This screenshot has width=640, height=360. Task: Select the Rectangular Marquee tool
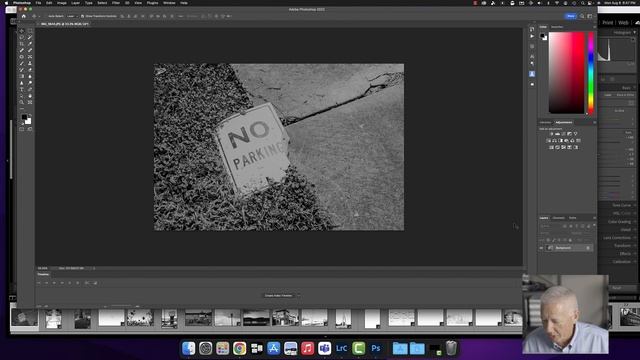[x=30, y=31]
